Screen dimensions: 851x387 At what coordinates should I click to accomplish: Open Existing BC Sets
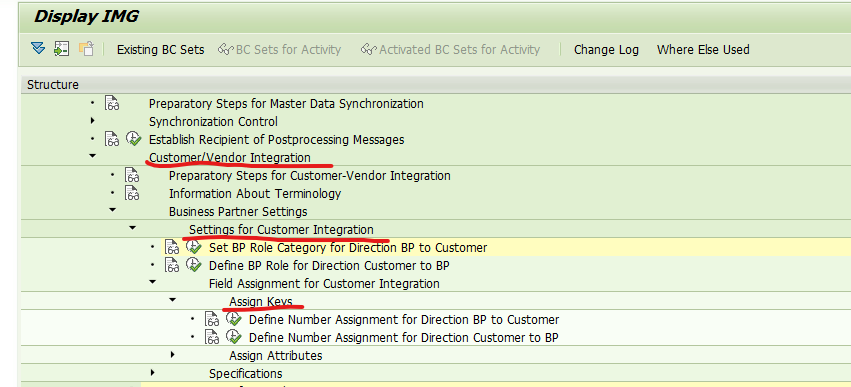click(161, 49)
